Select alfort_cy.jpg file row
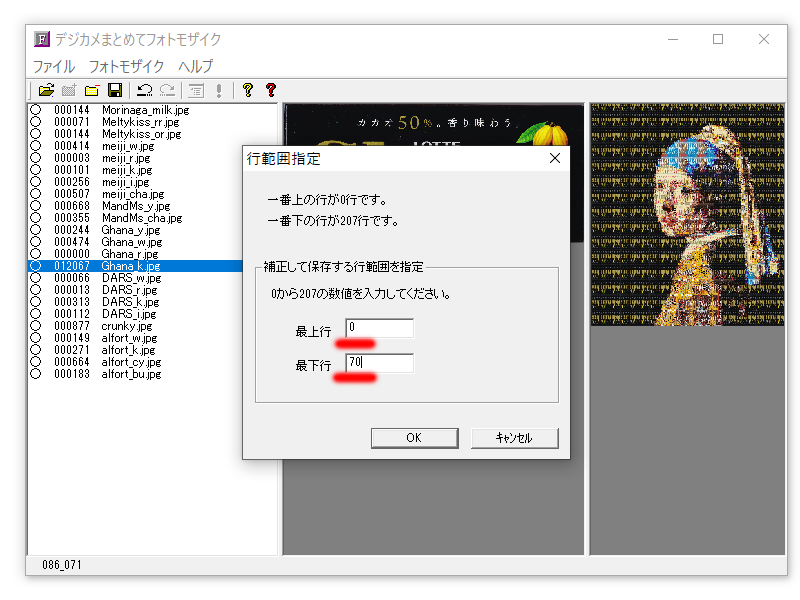 135,362
